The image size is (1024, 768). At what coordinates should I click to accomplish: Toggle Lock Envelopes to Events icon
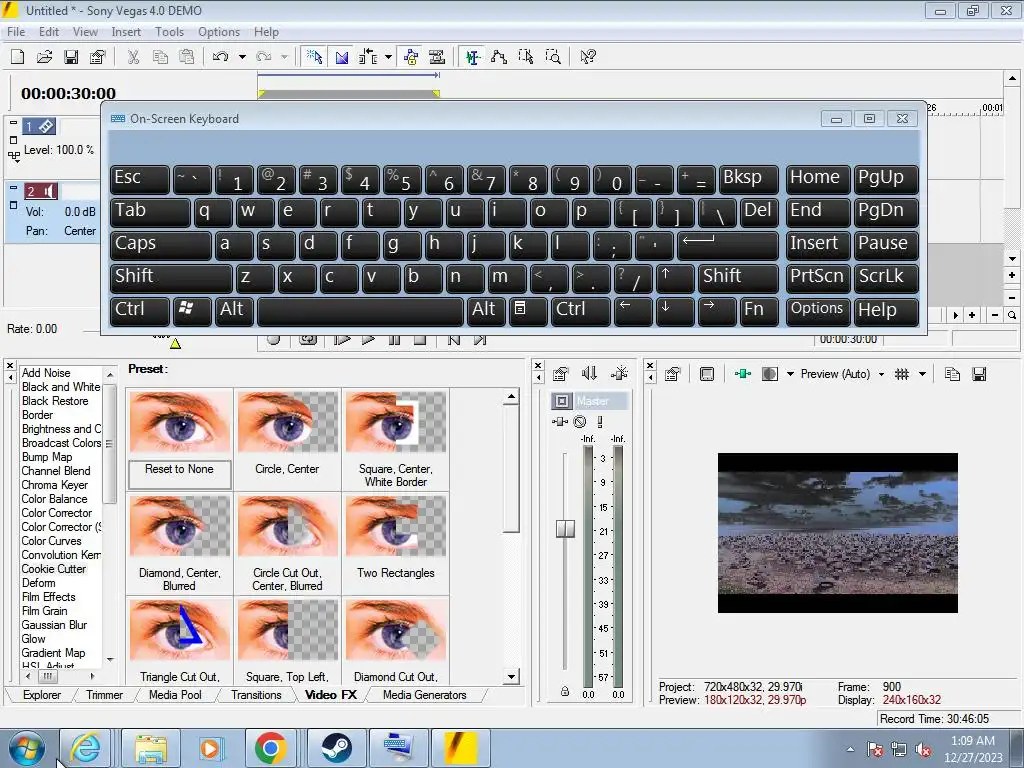tap(411, 57)
